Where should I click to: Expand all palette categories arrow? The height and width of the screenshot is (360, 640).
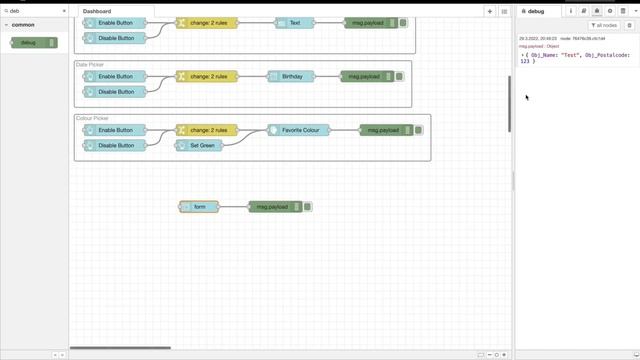(x=62, y=355)
